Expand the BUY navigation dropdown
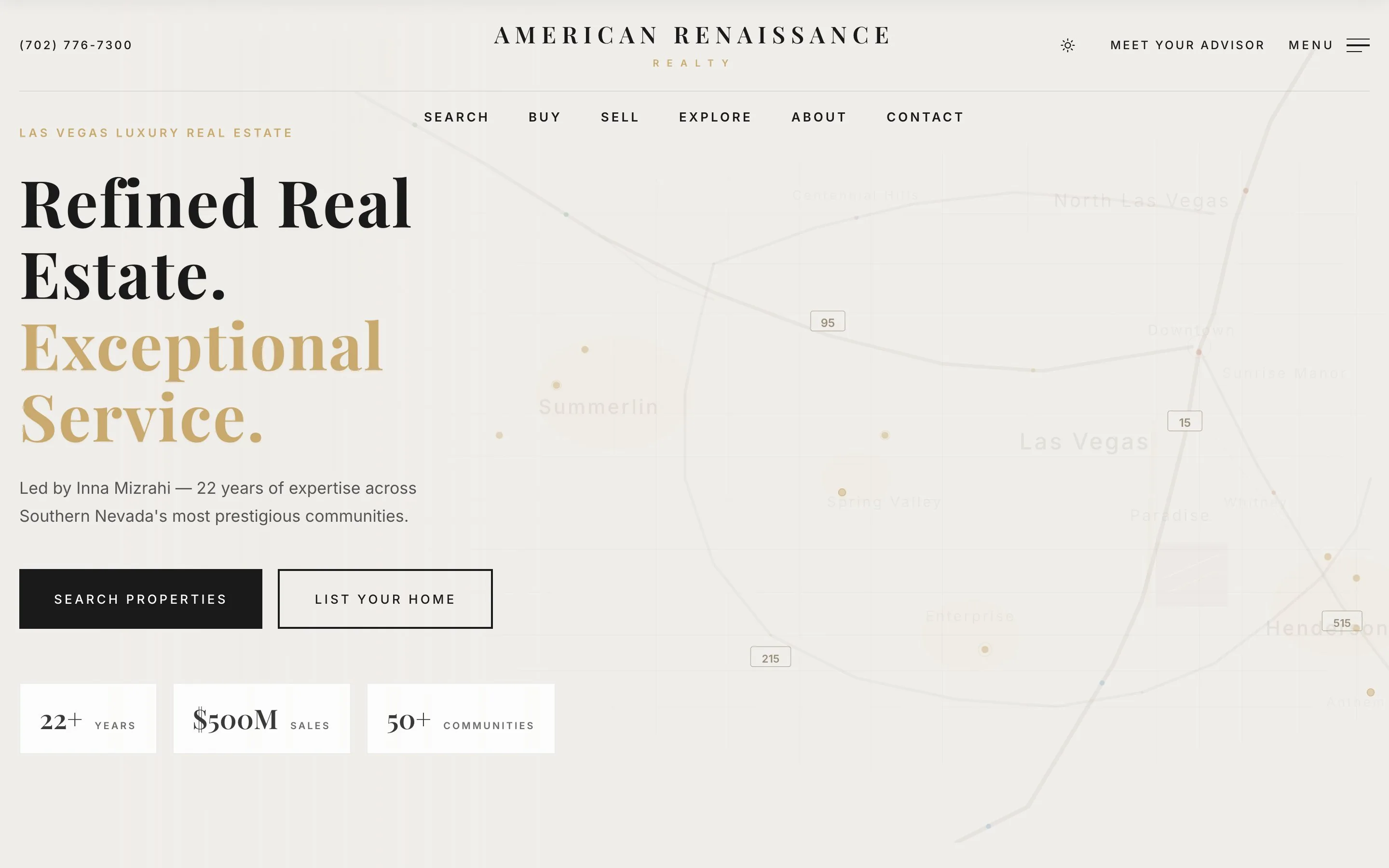Viewport: 1389px width, 868px height. 543,117
